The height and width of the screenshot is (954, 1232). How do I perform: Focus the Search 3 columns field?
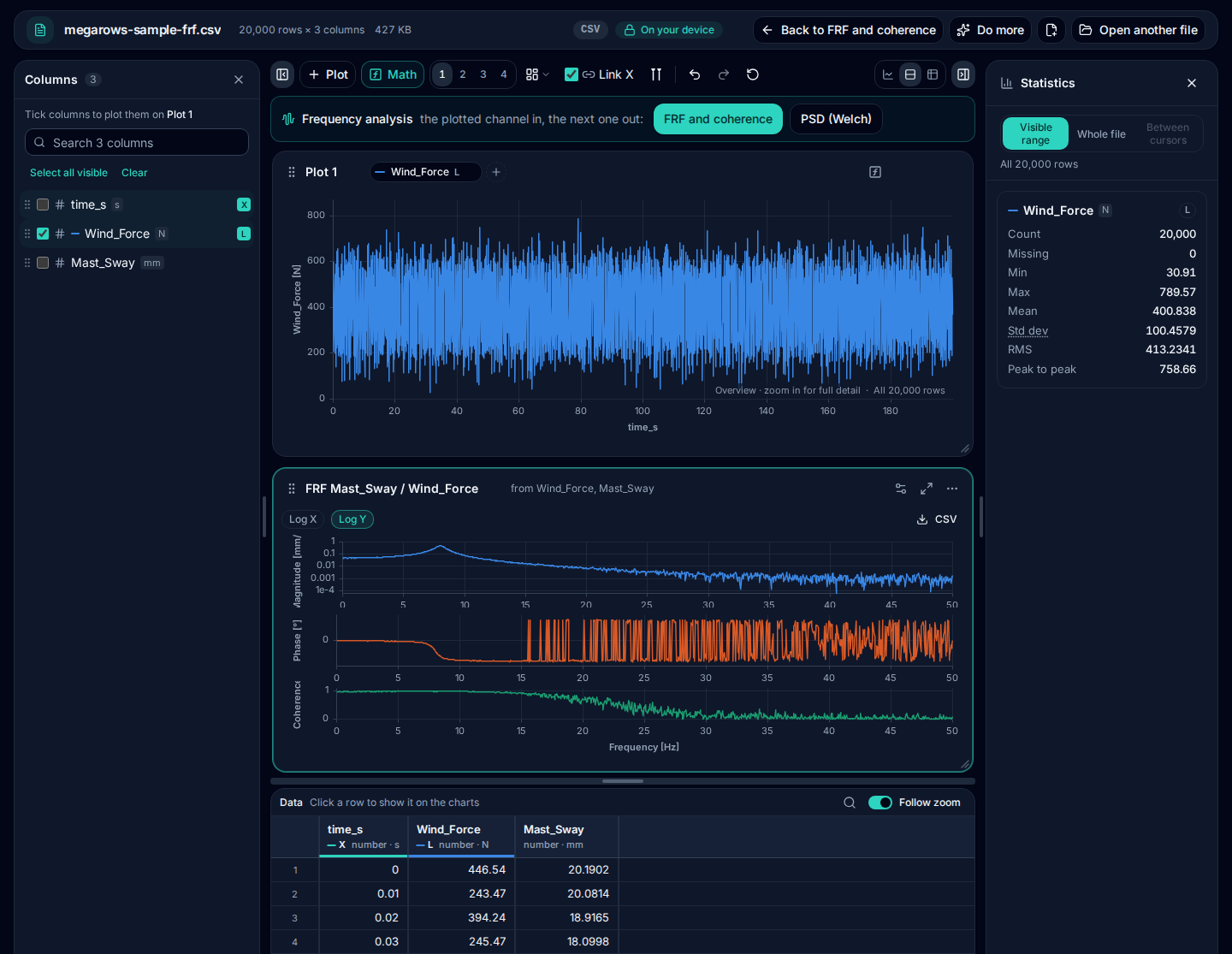tap(137, 142)
